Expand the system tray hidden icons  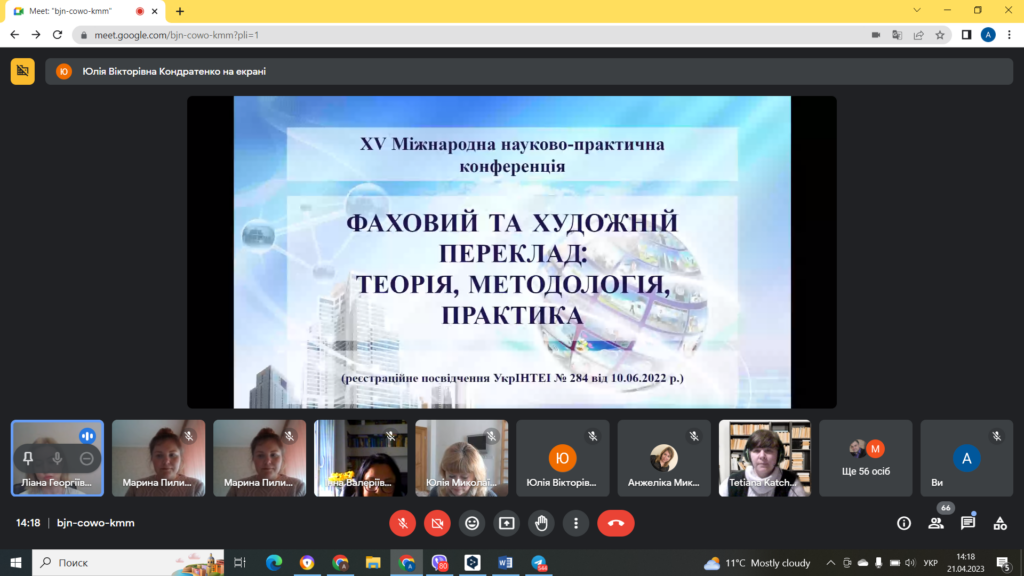point(829,563)
